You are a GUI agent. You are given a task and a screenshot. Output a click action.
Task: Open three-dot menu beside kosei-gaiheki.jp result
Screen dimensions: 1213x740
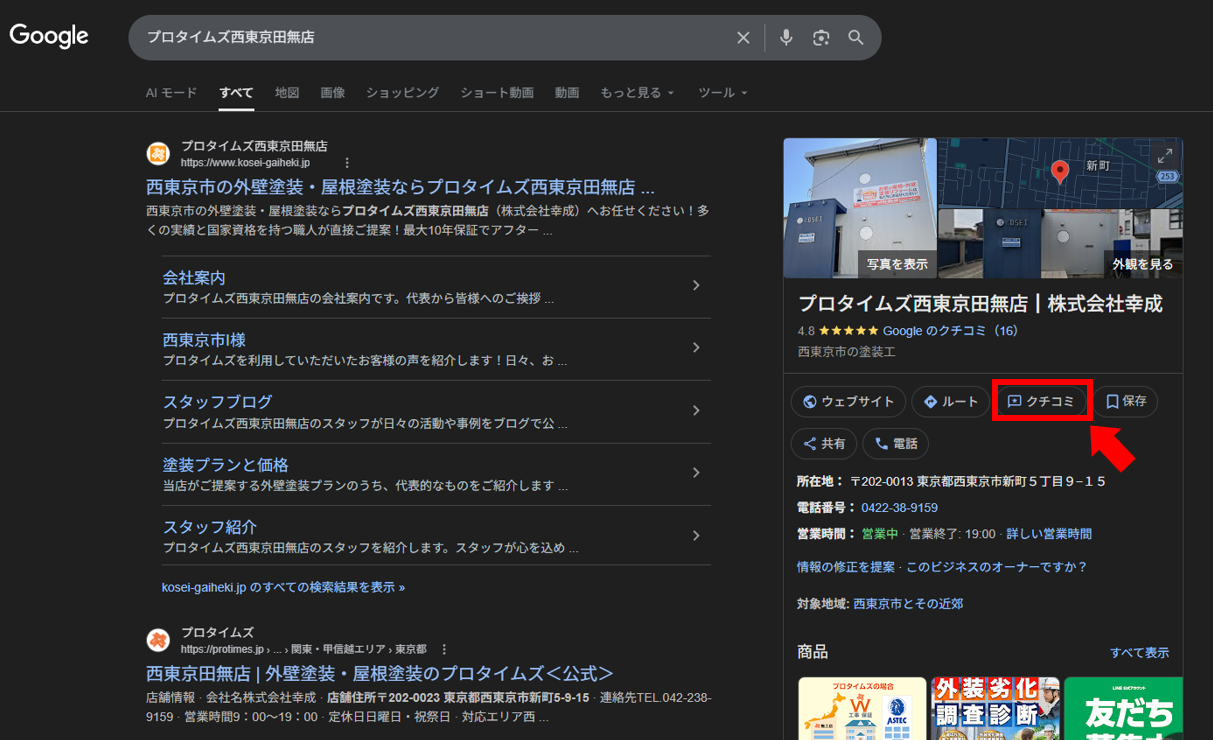point(347,162)
